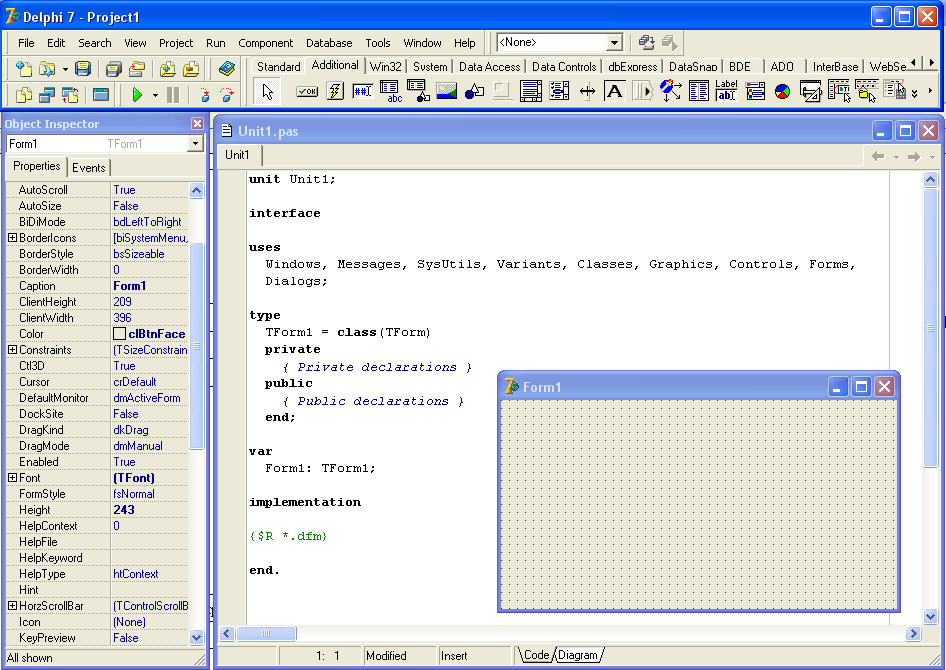Expand the Constraints property
Viewport: 946px width, 670px height.
[12, 350]
